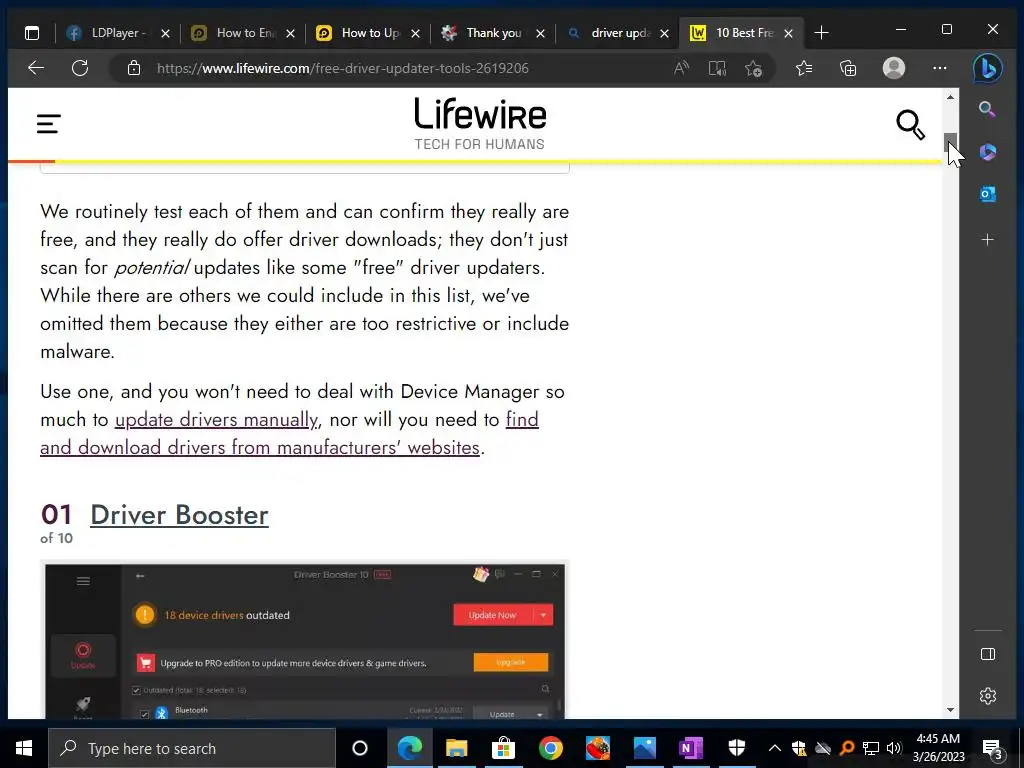Open volume control in system tray

coord(894,748)
